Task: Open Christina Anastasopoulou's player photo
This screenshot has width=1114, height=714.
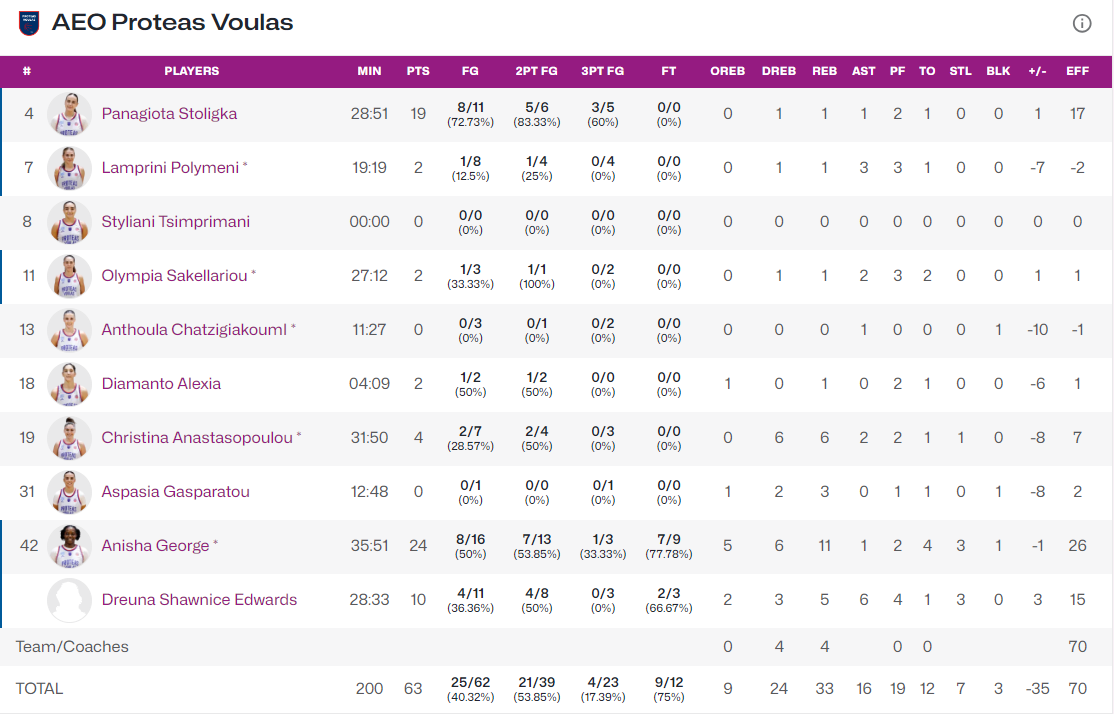Action: click(69, 438)
